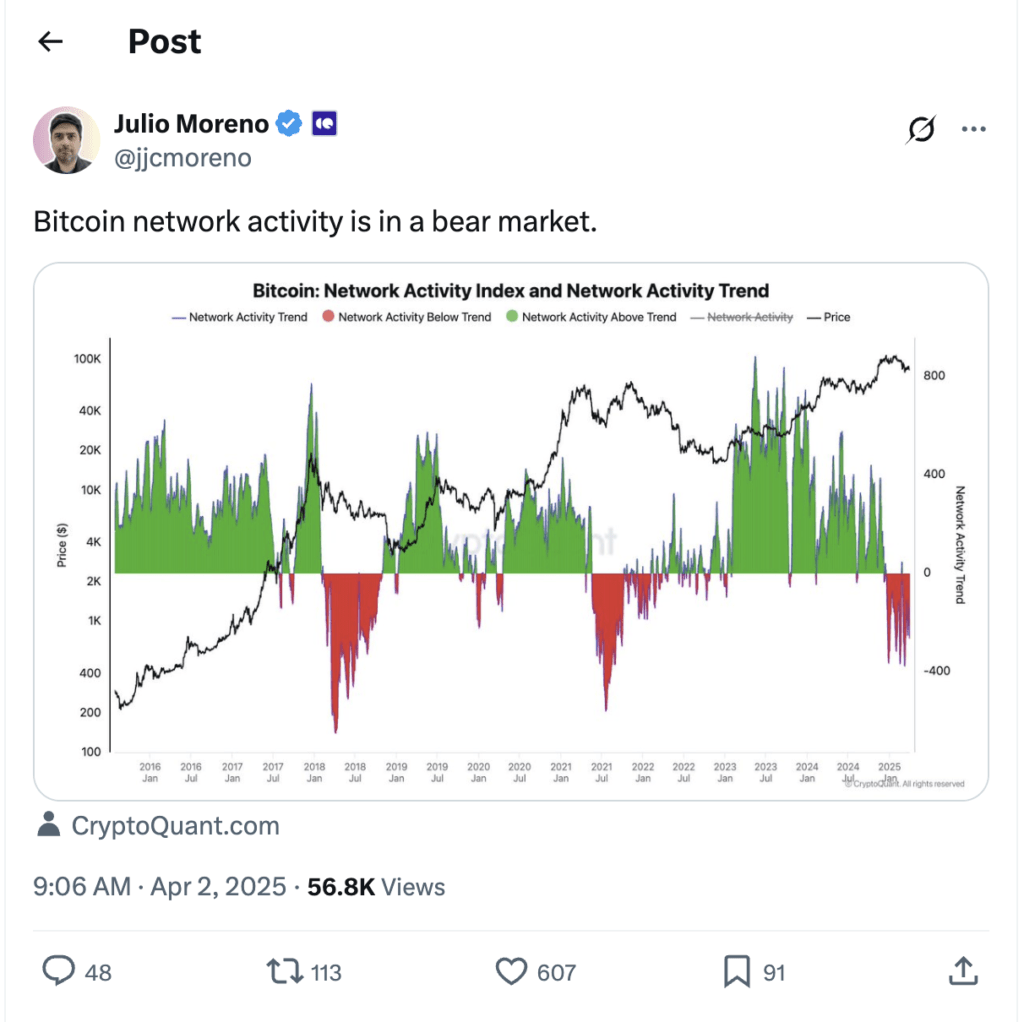Click the blue verified checkmark badge

[289, 123]
